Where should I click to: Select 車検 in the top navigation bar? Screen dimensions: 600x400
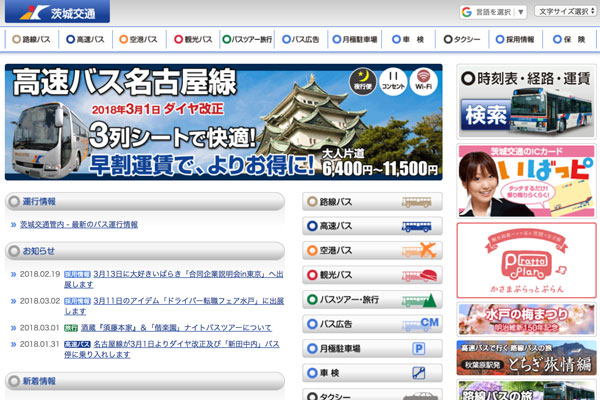[x=408, y=39]
